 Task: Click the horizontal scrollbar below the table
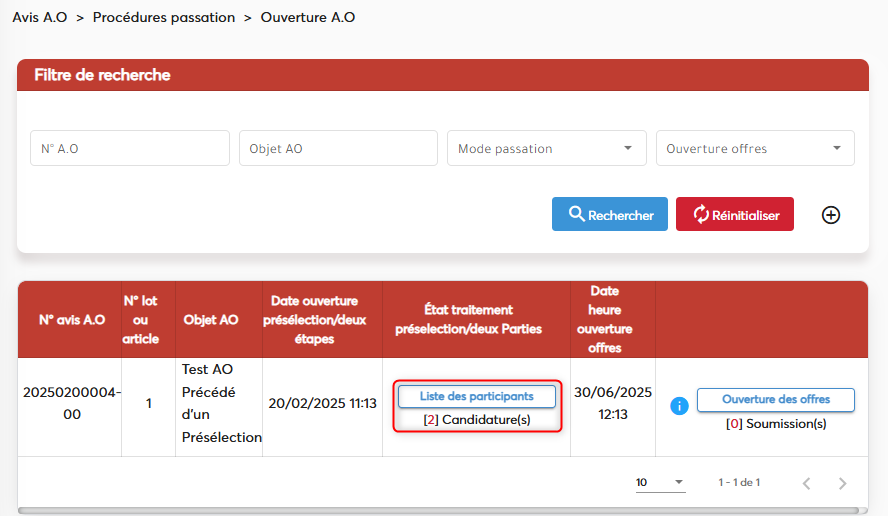pos(440,510)
